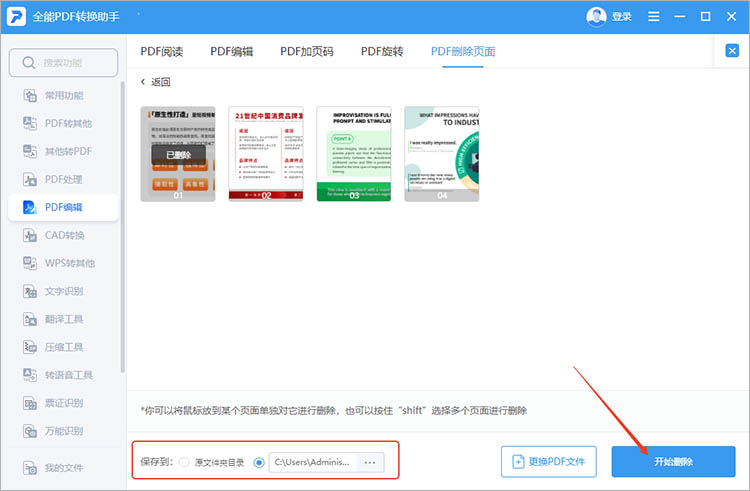The height and width of the screenshot is (491, 750).
Task: Click 保存到 label text
Action: click(x=156, y=462)
